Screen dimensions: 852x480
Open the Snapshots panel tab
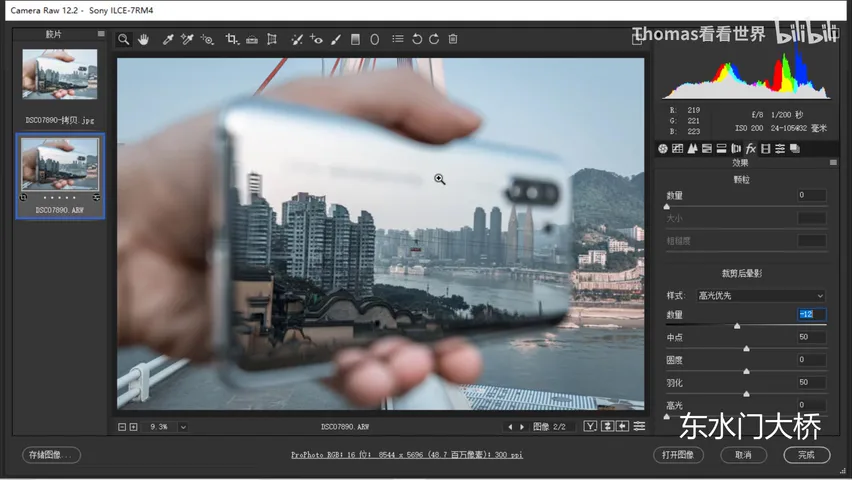[x=794, y=148]
